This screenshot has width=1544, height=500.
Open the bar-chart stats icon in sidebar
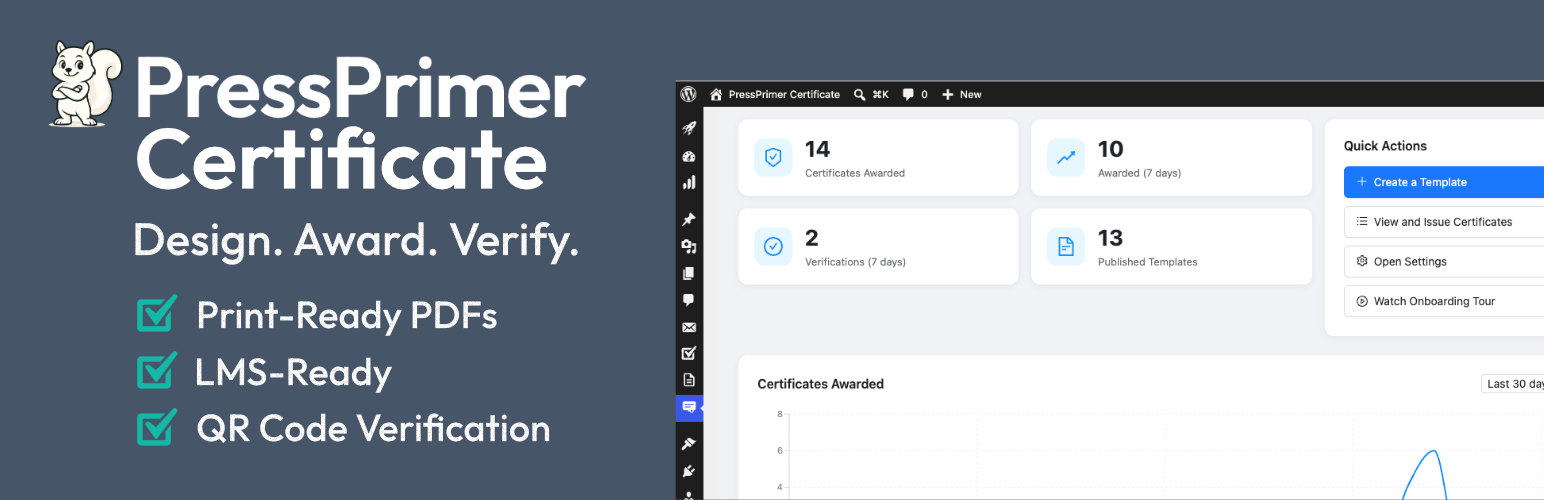[x=689, y=183]
